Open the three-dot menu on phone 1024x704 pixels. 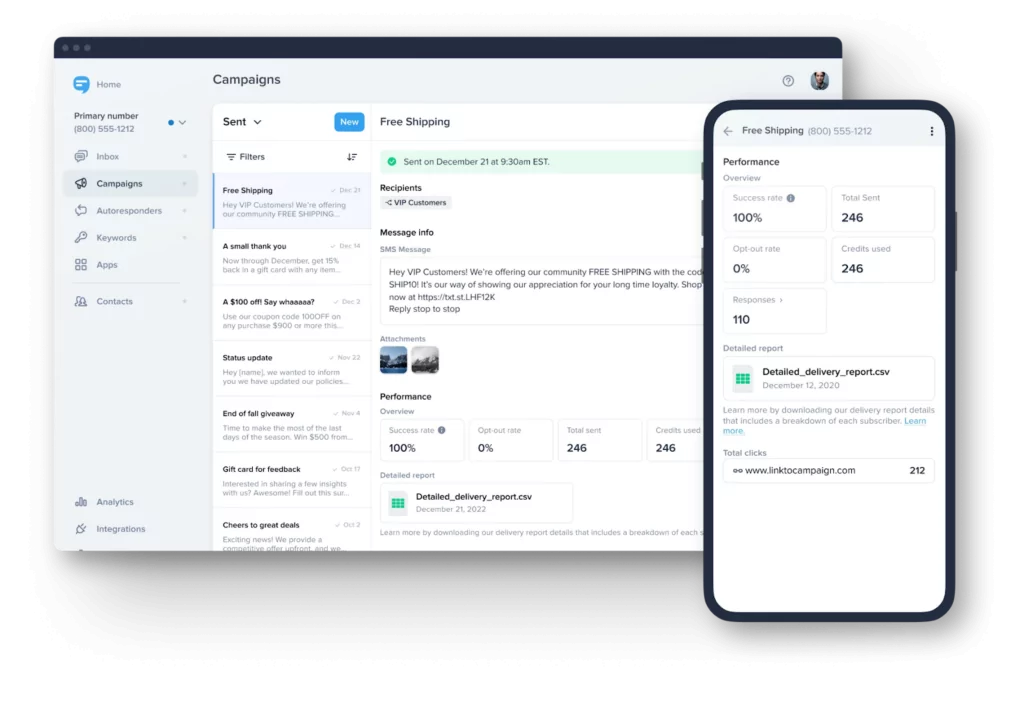coord(932,131)
